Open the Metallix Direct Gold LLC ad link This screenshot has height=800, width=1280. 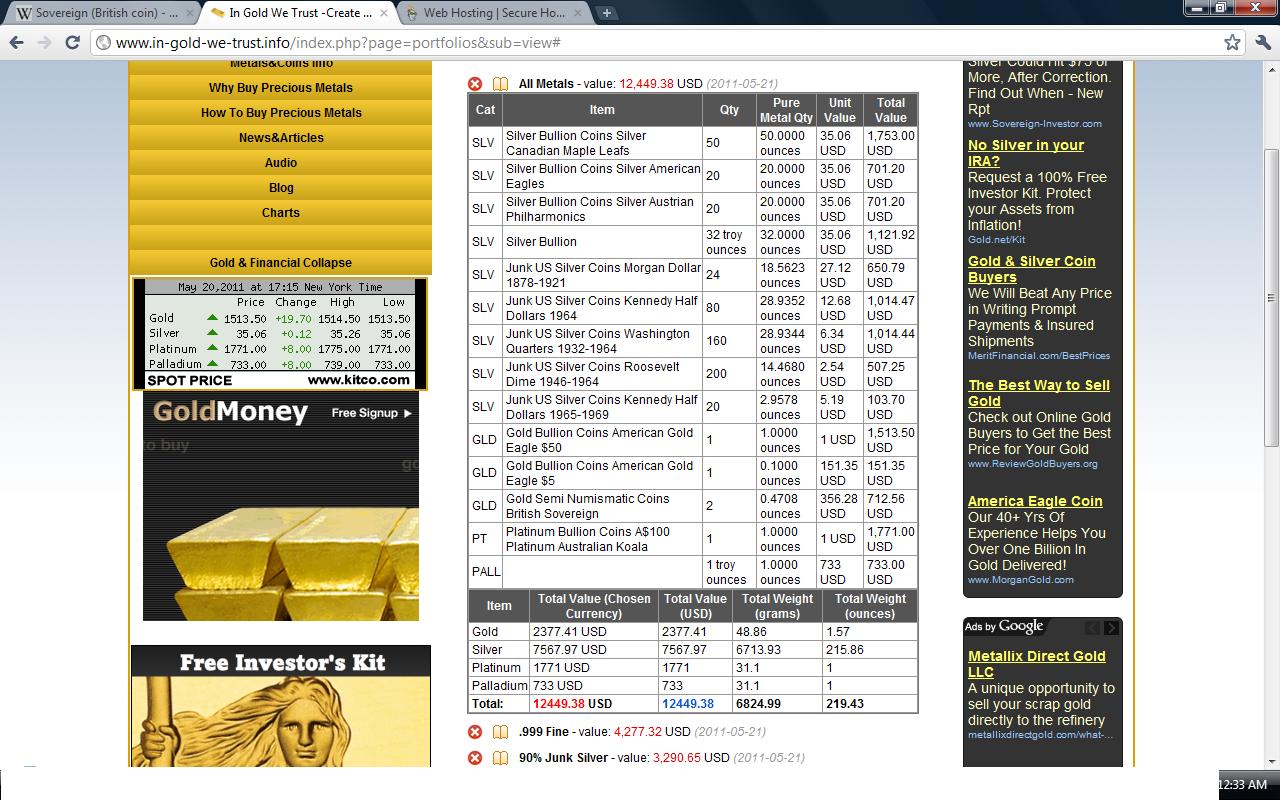click(1036, 664)
